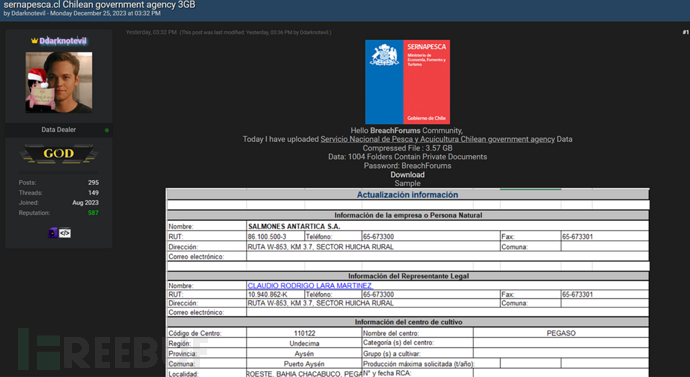Click the gold crown icon beside username

[x=34, y=40]
